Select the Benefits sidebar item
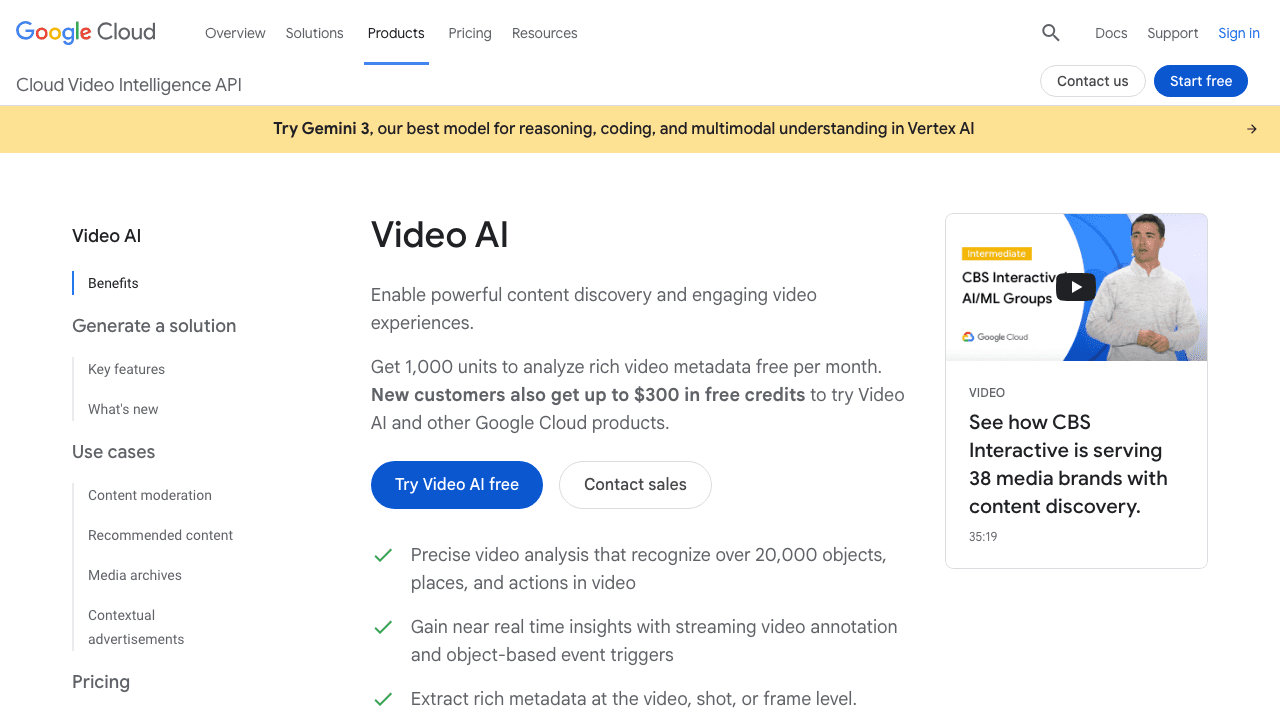The height and width of the screenshot is (720, 1280). pyautogui.click(x=112, y=283)
